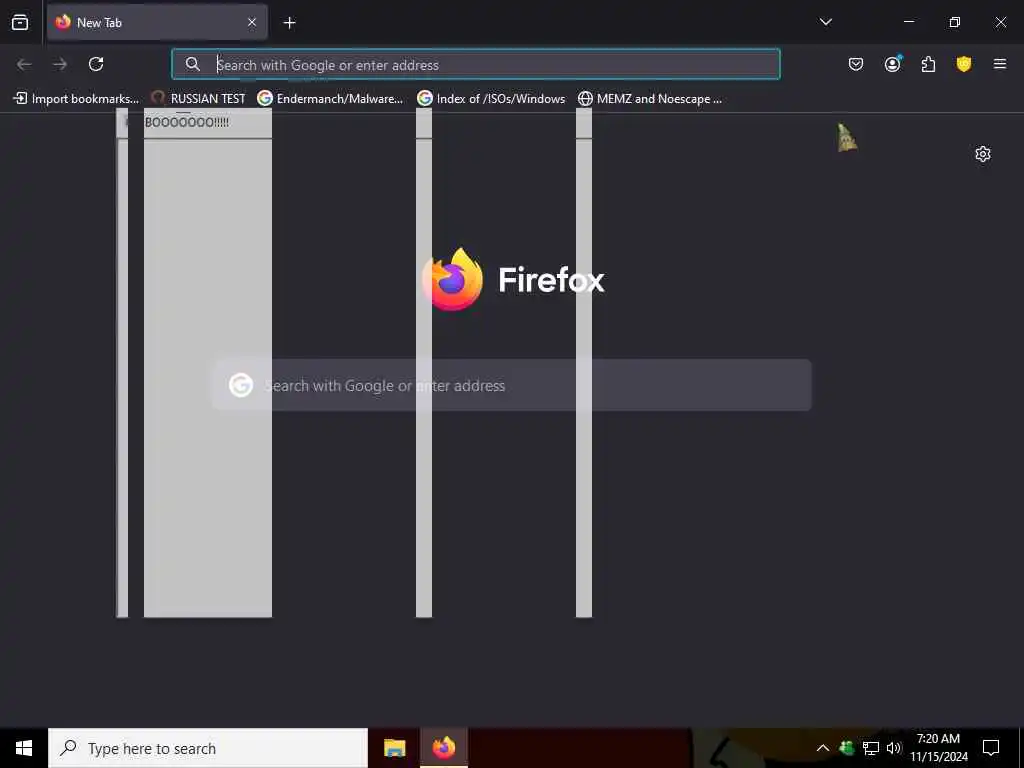Open Index of /ISOs/Windows bookmark
Screen dimensions: 1024x768
491,99
